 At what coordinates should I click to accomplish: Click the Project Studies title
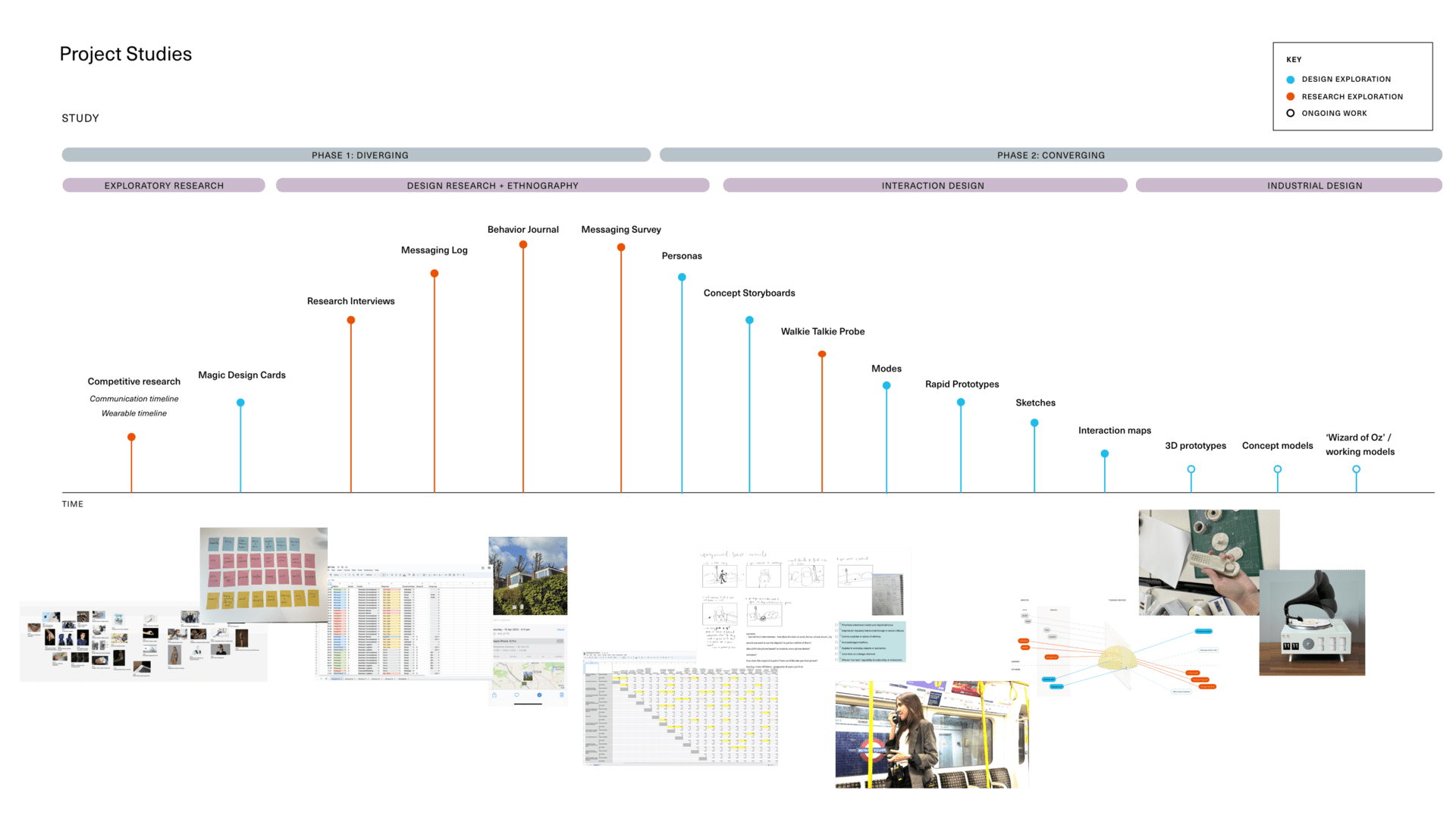click(126, 54)
